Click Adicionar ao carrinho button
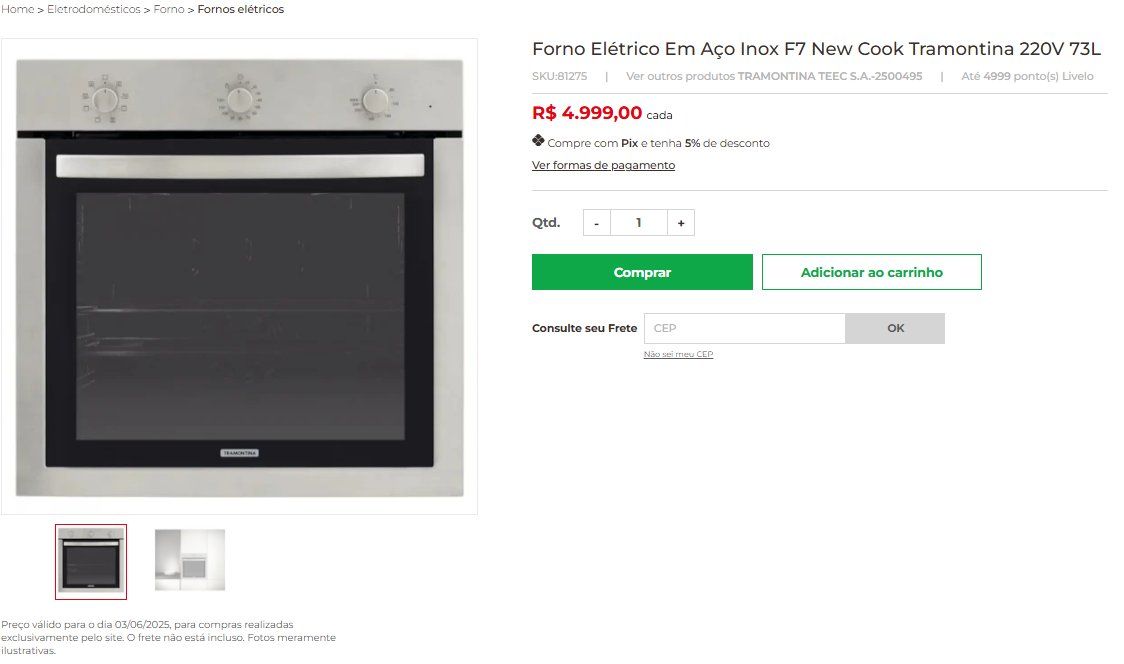This screenshot has height=664, width=1124. (x=872, y=272)
